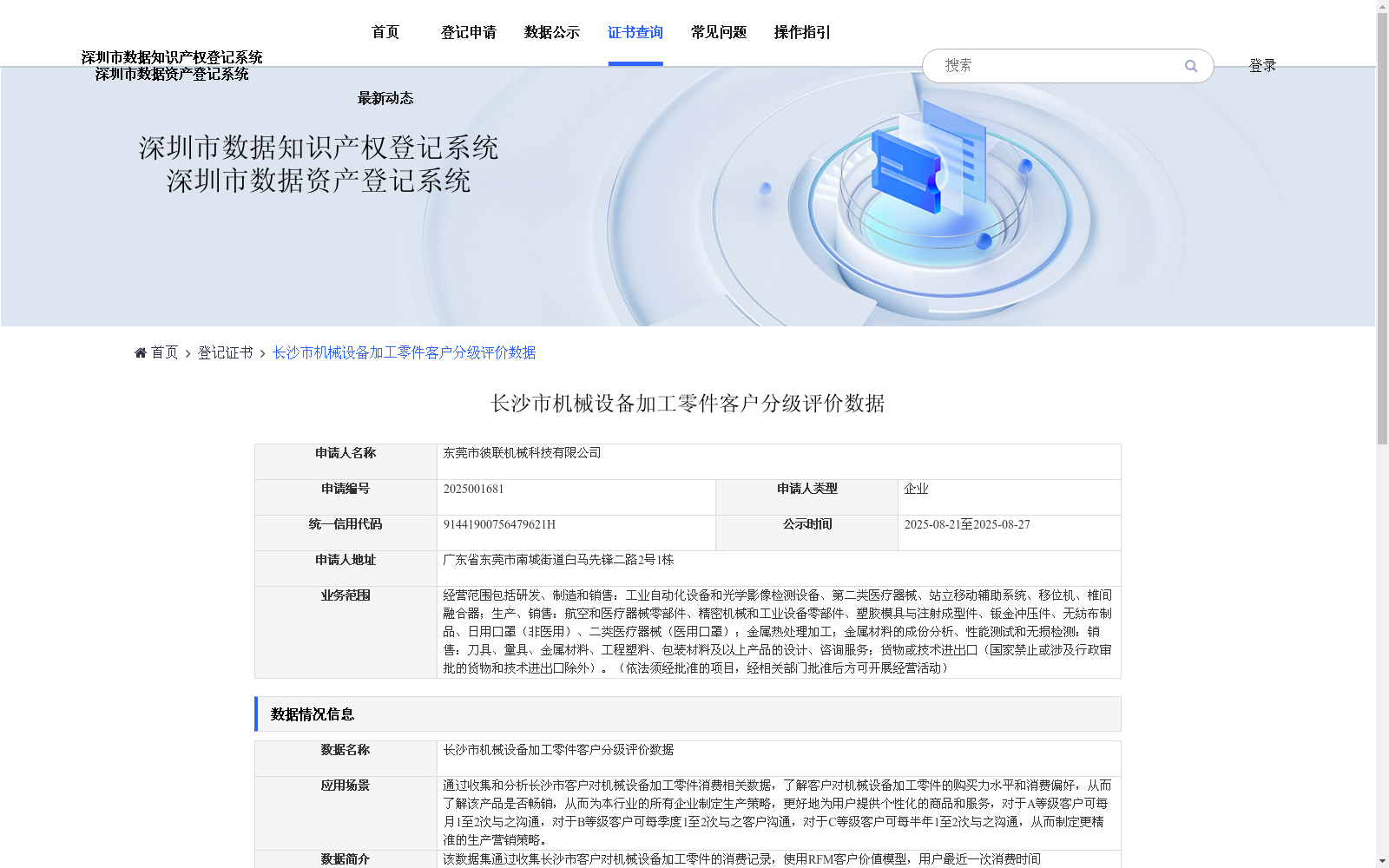This screenshot has width=1389, height=868.
Task: Click the banner title 深圳市数据知识产权登记系统
Action: 319,148
